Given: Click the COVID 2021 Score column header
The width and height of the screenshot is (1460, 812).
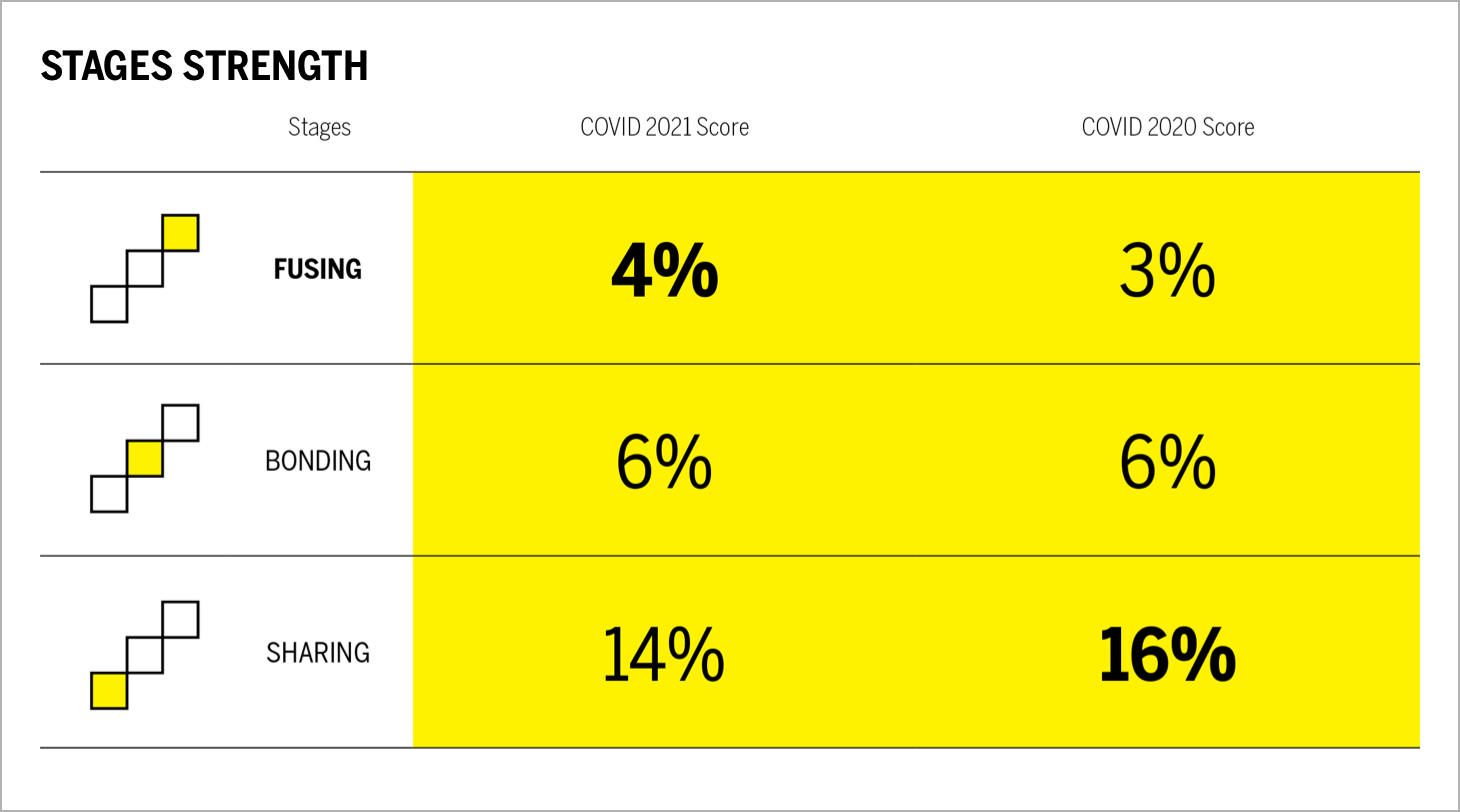Looking at the screenshot, I should [x=664, y=127].
